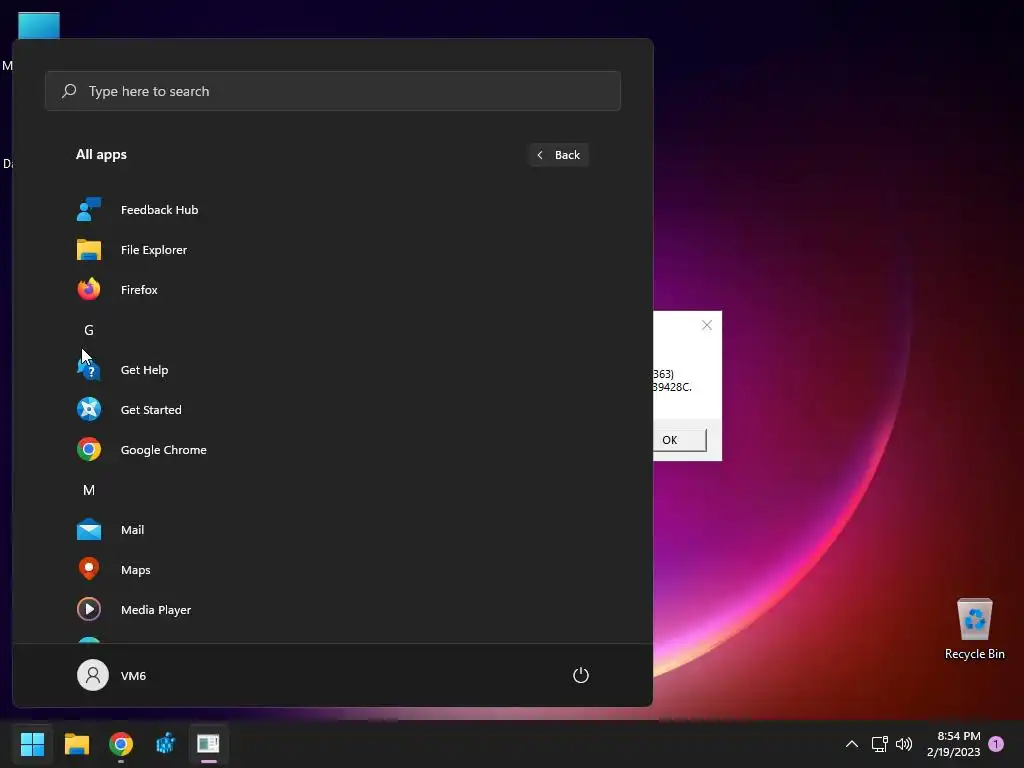Open the volume tray icon
Screen dimensions: 1024x768
(904, 744)
